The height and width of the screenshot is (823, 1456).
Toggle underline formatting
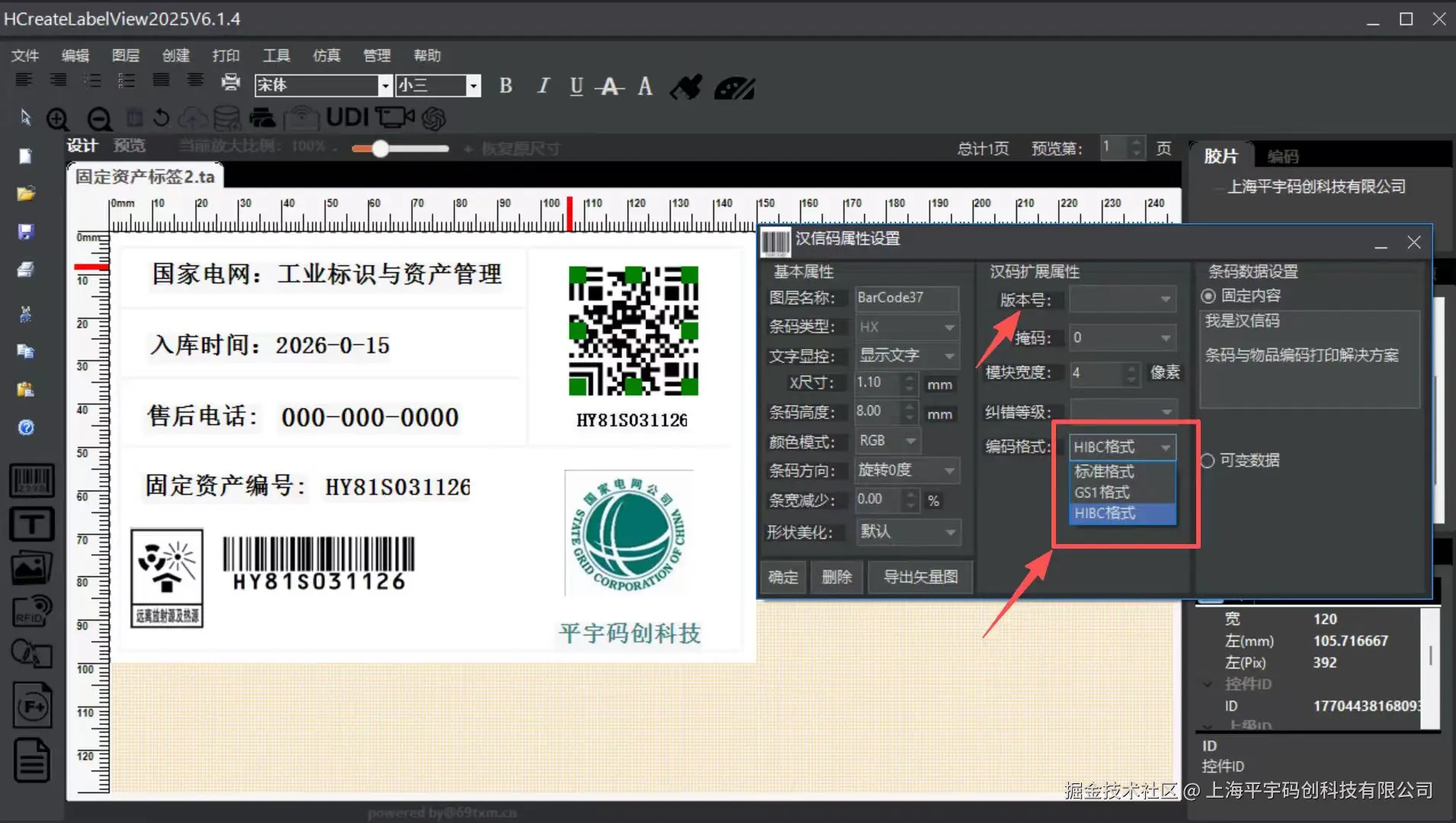click(x=577, y=86)
